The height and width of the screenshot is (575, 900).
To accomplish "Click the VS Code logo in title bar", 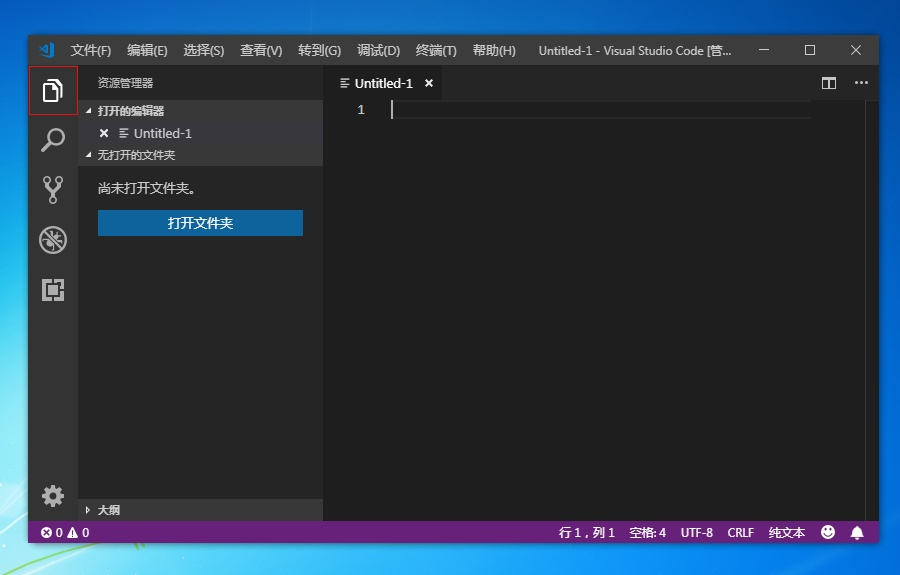I will [x=46, y=50].
